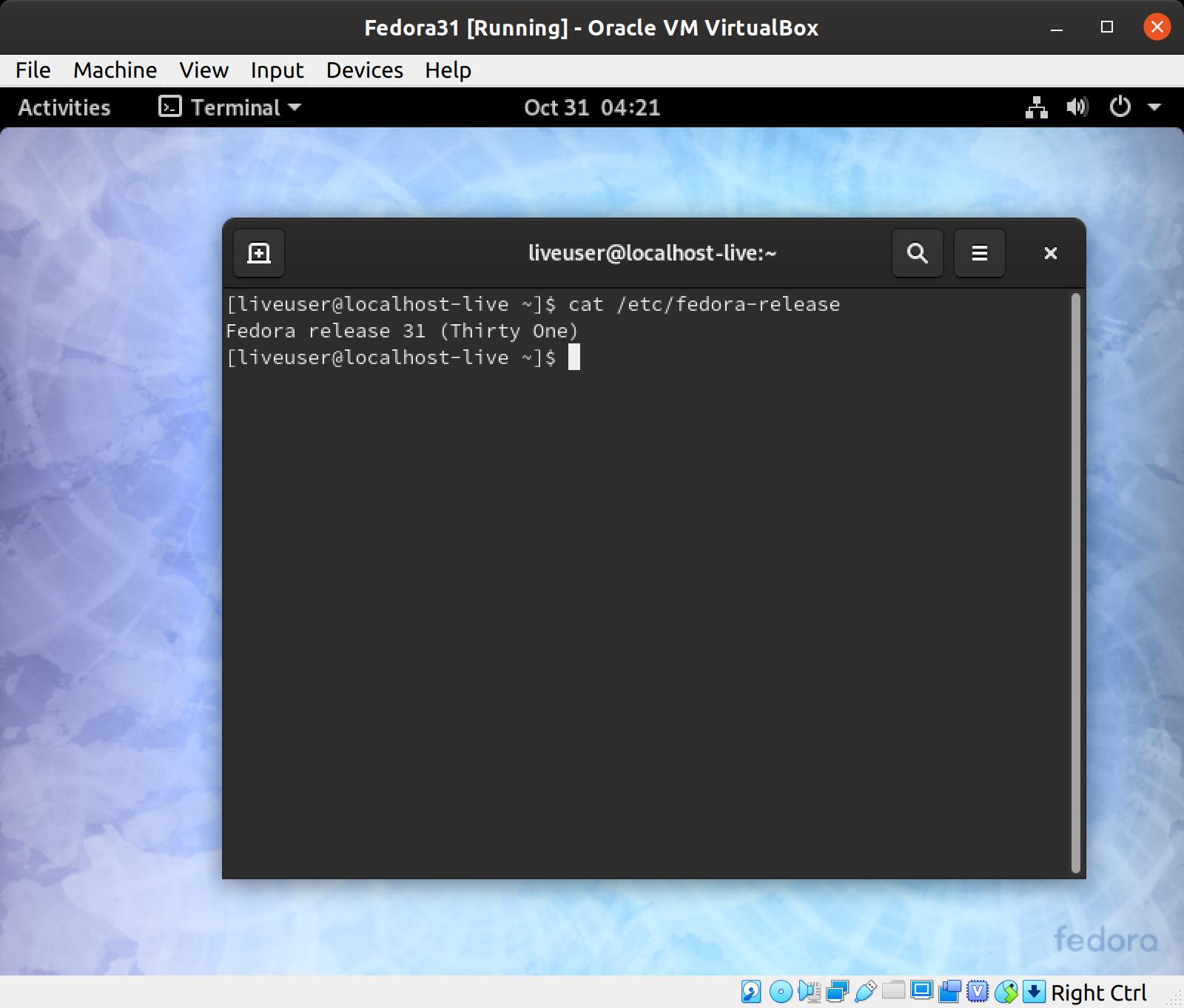Click the terminal title liveuser@localhost-live:~

[x=652, y=253]
